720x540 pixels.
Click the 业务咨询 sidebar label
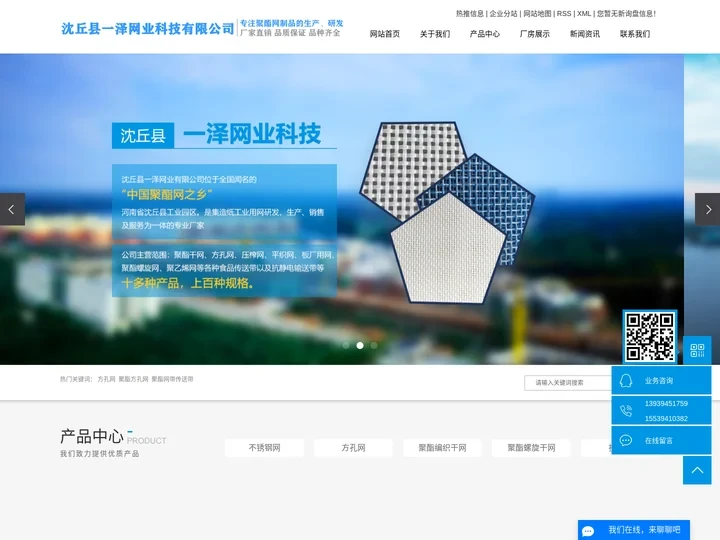tap(659, 381)
